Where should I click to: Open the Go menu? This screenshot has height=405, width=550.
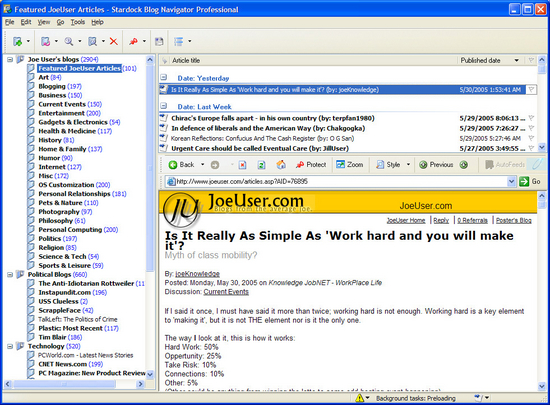click(60, 22)
